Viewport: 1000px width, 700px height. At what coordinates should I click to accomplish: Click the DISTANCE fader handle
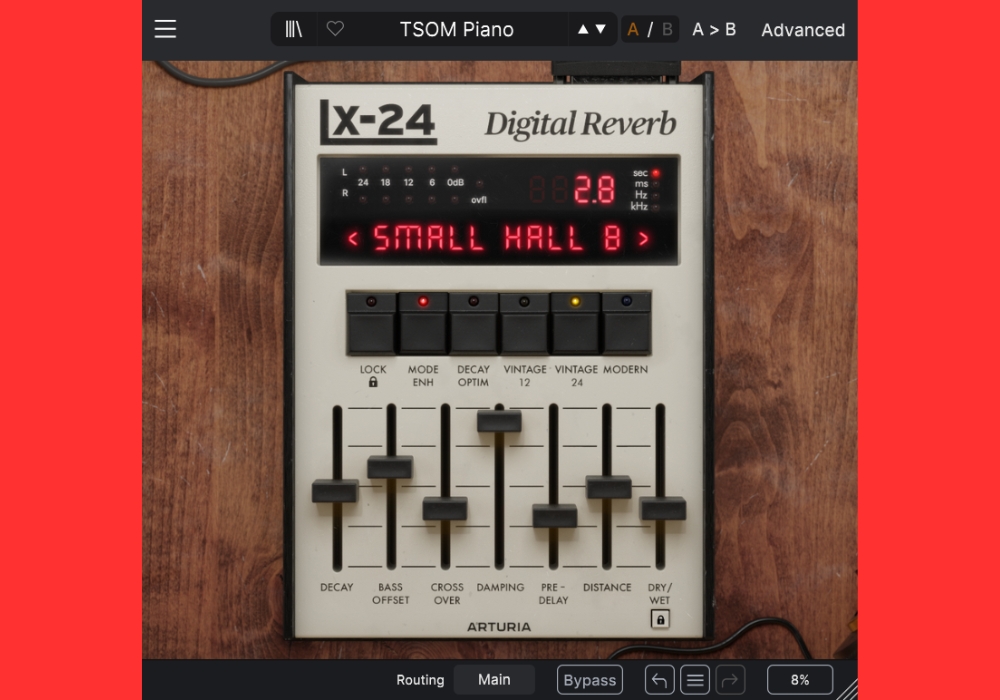[x=608, y=487]
